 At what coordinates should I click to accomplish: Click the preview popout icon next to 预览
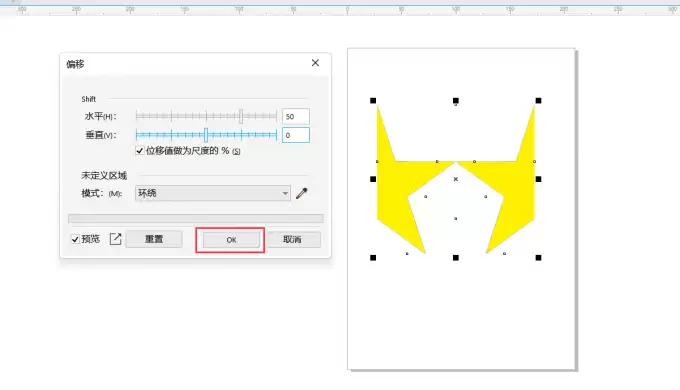click(115, 239)
